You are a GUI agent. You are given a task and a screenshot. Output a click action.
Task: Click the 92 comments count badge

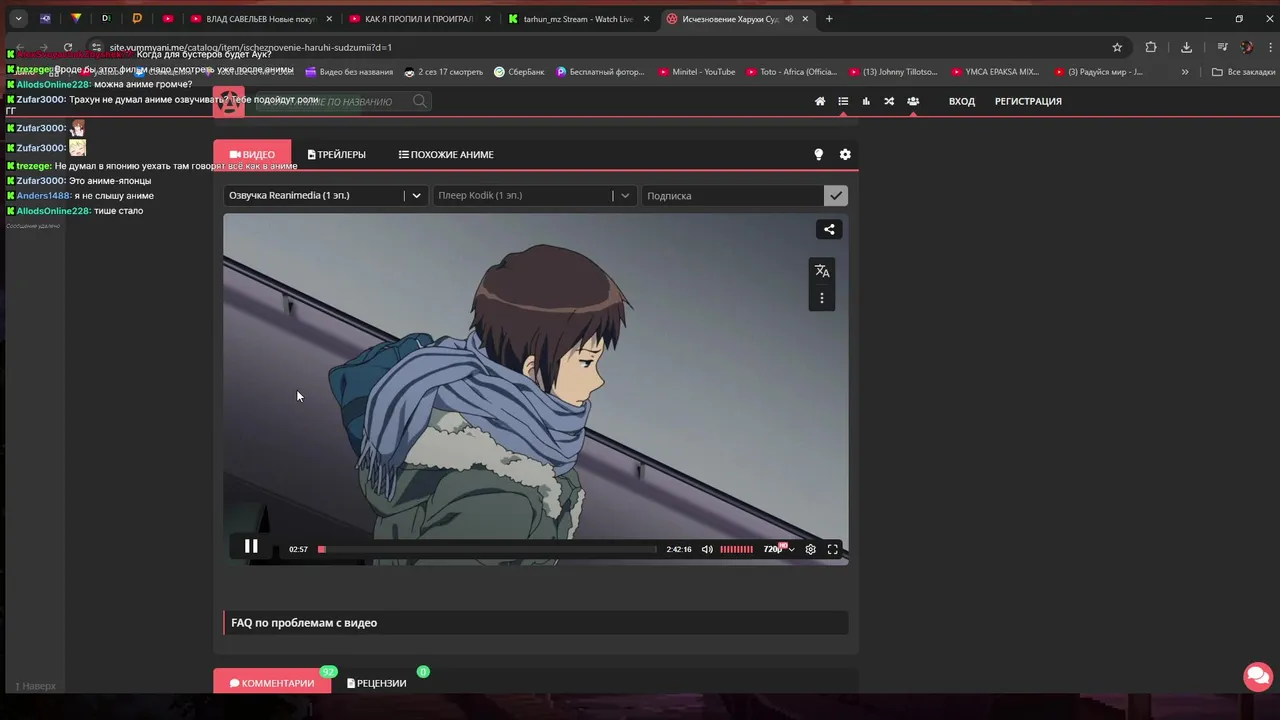pyautogui.click(x=328, y=672)
